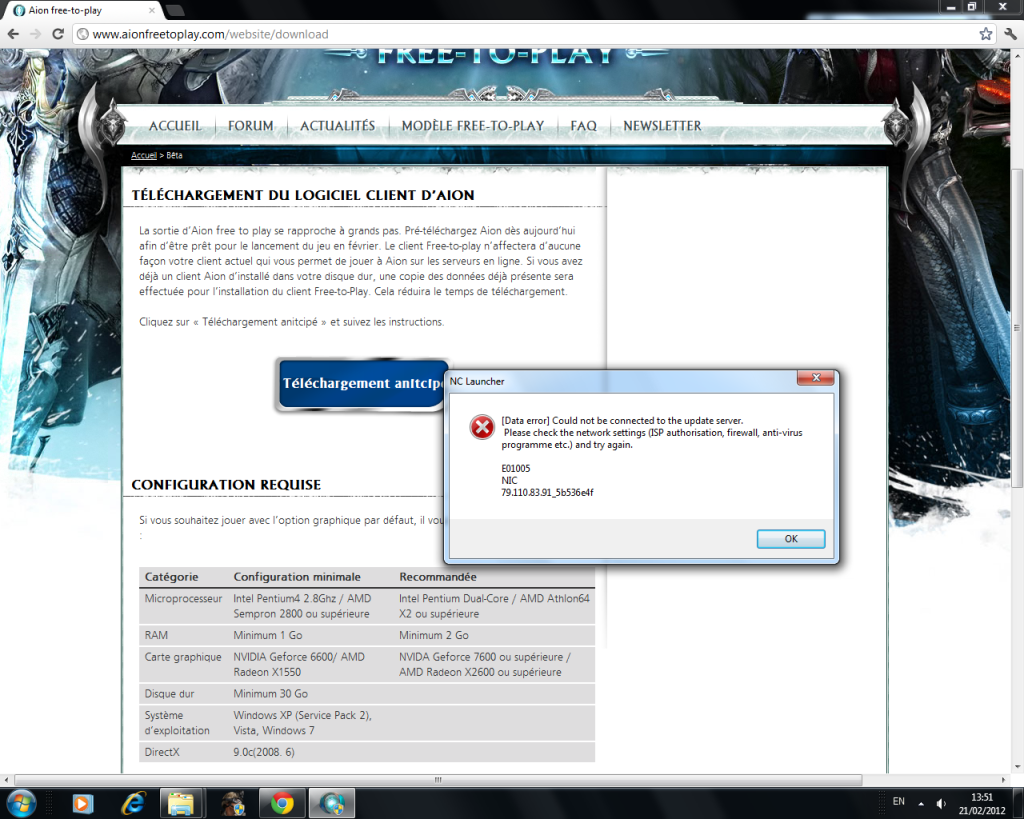
Task: Click the Téléchargement anticipé download button
Action: [x=362, y=384]
